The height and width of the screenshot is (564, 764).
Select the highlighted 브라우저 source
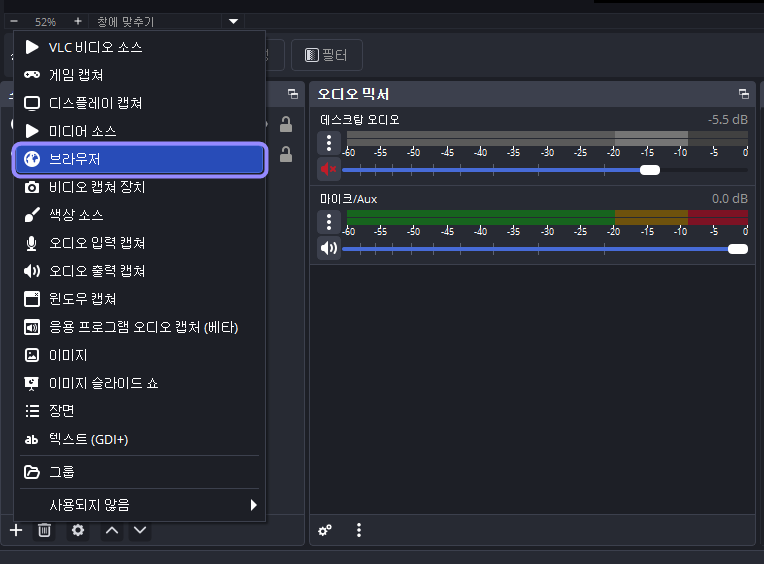(139, 159)
